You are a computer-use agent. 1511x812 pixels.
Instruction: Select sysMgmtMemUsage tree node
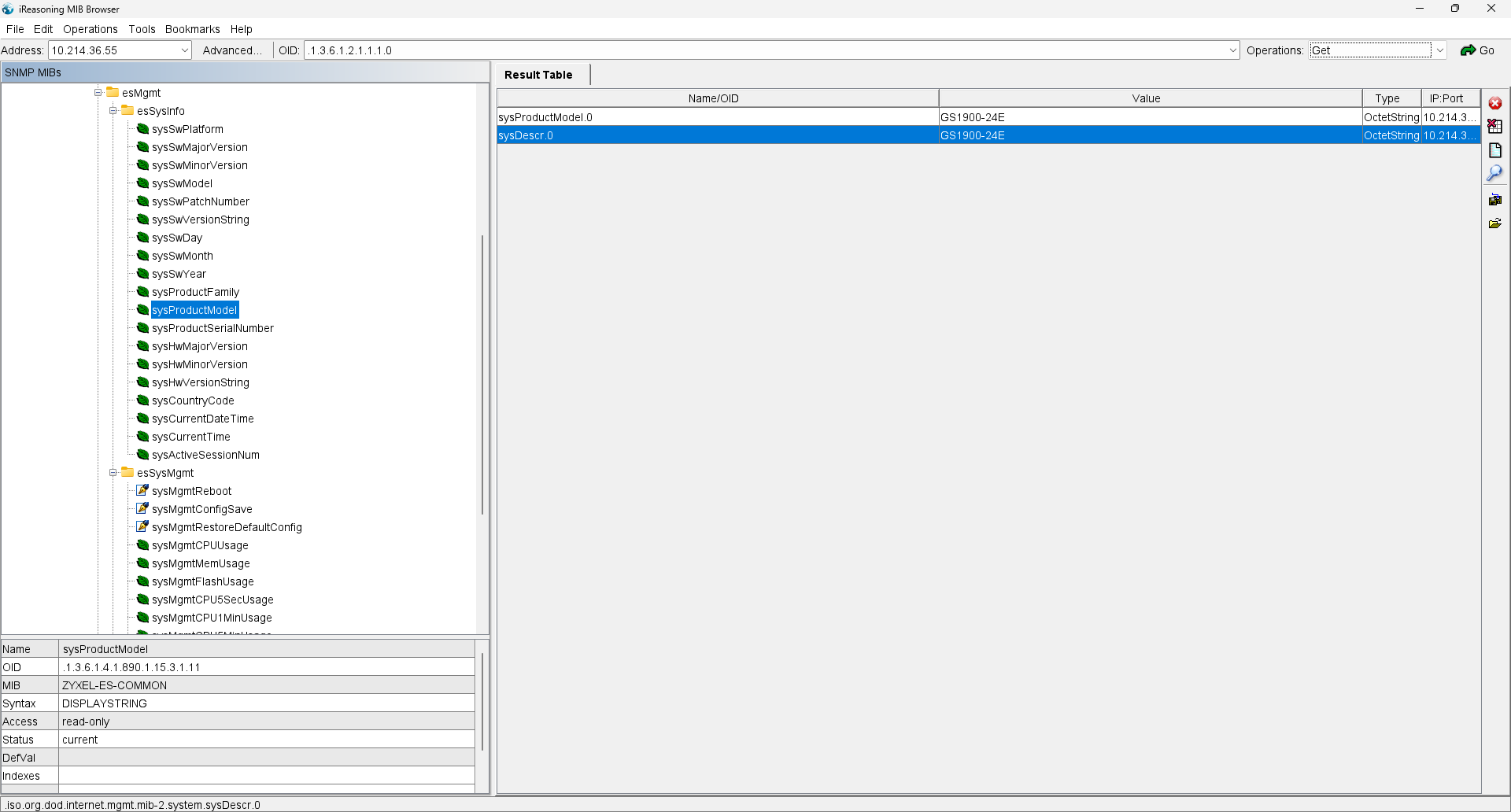click(x=201, y=563)
